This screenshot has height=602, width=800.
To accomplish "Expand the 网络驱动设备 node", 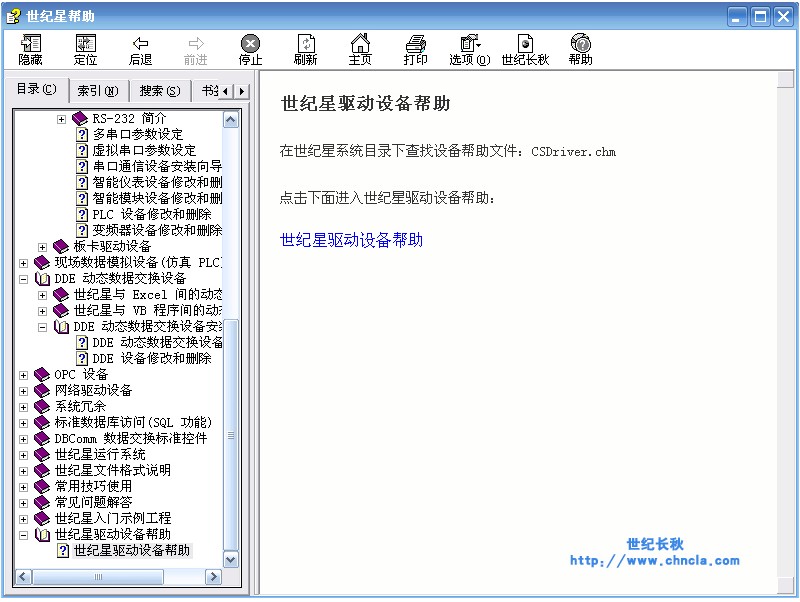I will pyautogui.click(x=23, y=391).
